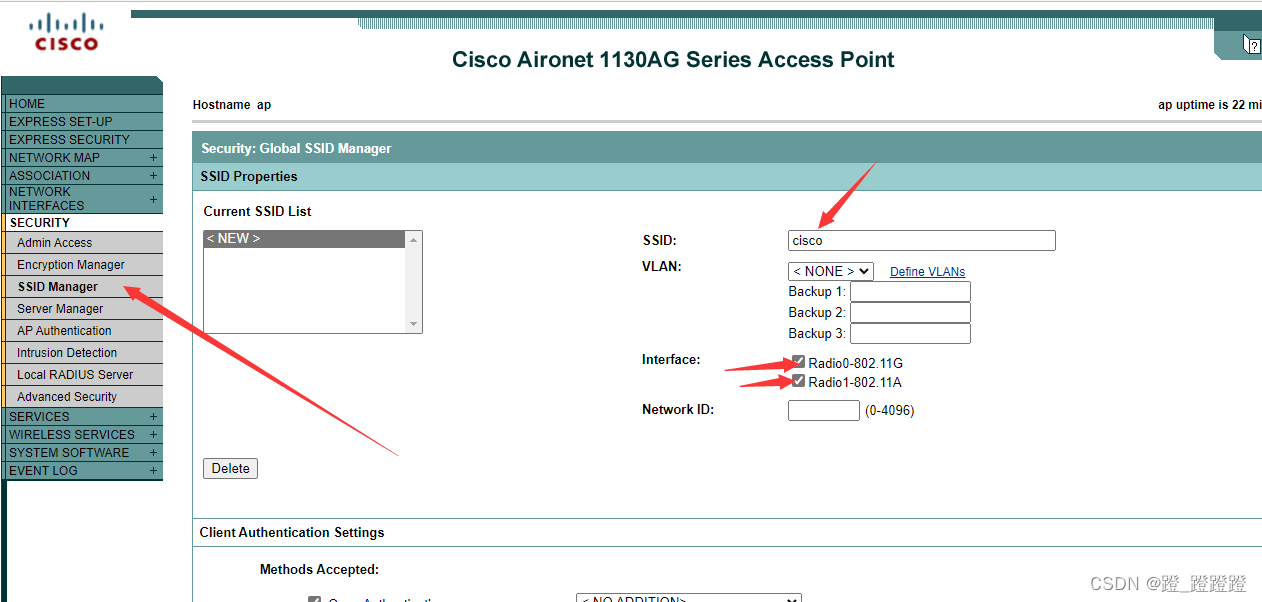1262x602 pixels.
Task: Uncheck the Radio0-802.11G interface checkbox
Action: pos(797,361)
